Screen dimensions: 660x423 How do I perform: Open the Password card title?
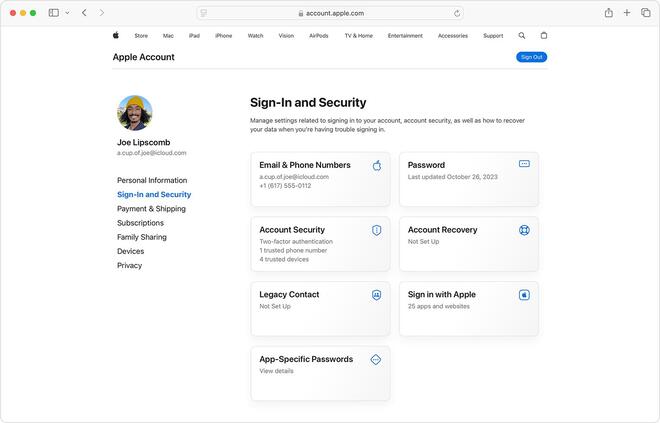[x=426, y=165]
